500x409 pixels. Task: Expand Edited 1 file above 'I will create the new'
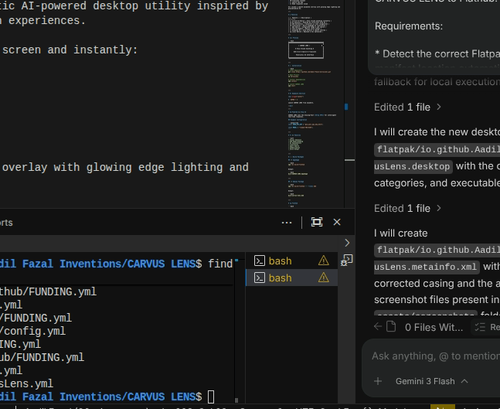[x=408, y=107]
